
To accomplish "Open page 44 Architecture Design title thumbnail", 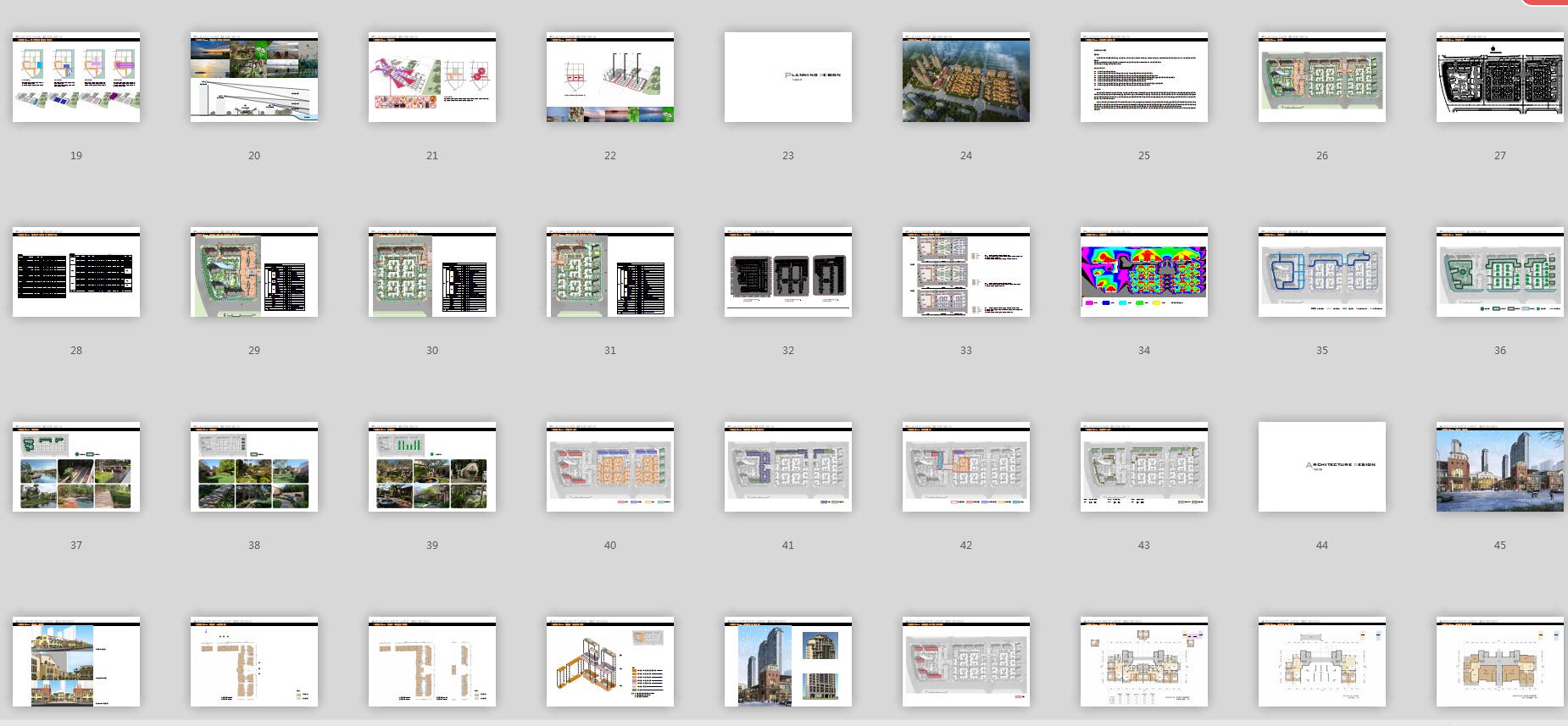I will 1322,467.
